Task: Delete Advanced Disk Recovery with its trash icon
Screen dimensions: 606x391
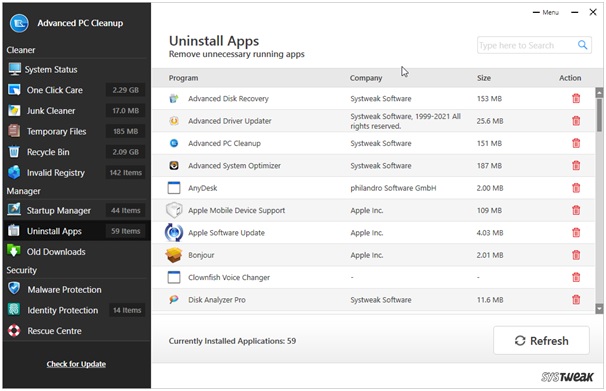Action: (x=576, y=99)
